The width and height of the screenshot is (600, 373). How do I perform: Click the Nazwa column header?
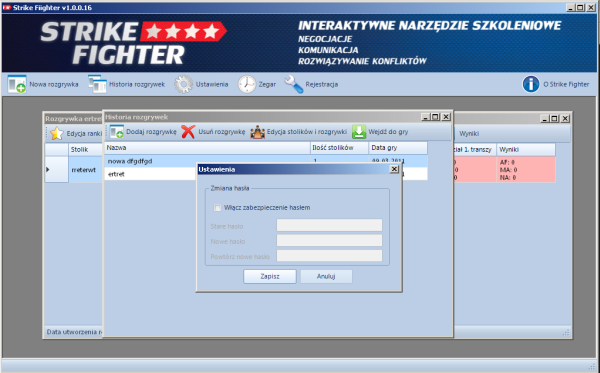(207, 148)
